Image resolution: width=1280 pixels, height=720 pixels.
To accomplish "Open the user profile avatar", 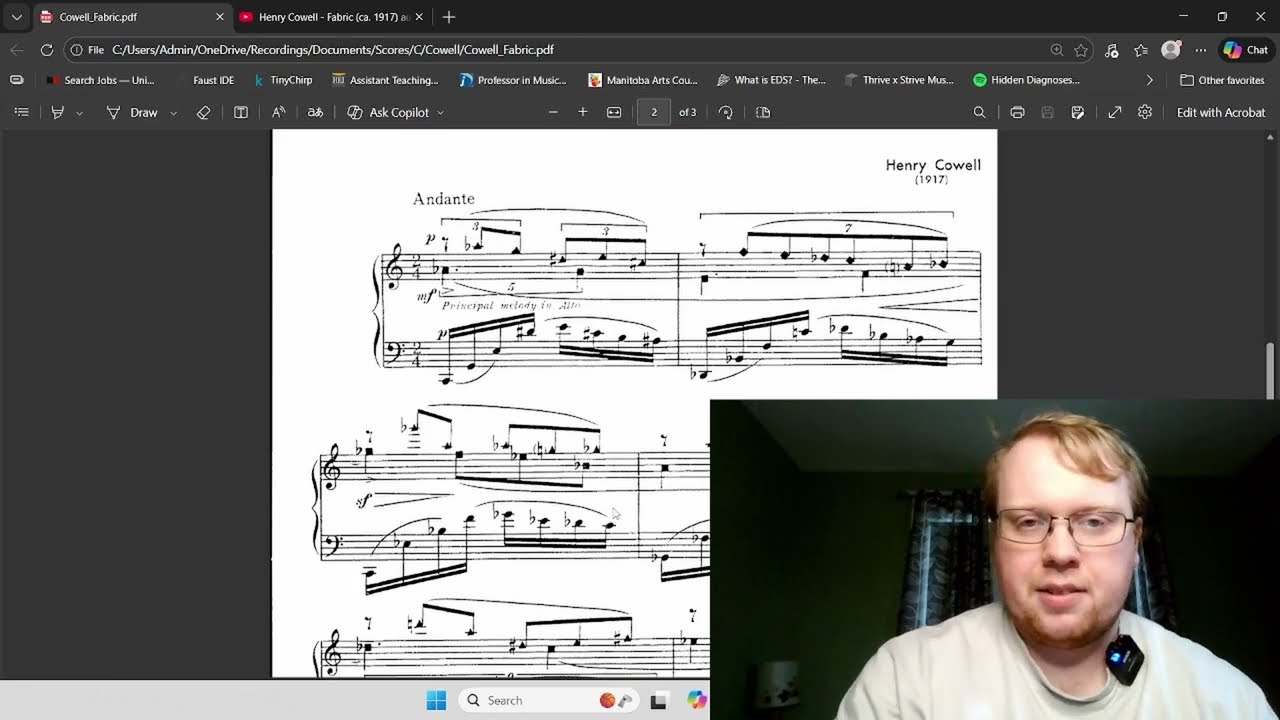I will 1171,50.
